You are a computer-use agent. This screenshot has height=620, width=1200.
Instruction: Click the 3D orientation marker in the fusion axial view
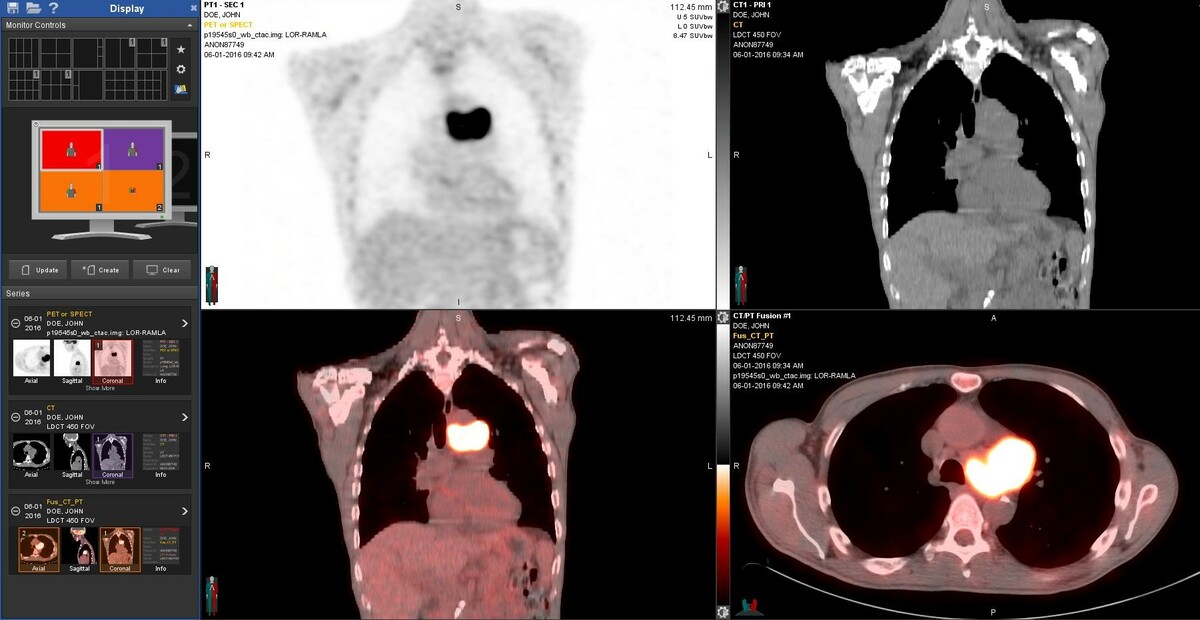[748, 603]
